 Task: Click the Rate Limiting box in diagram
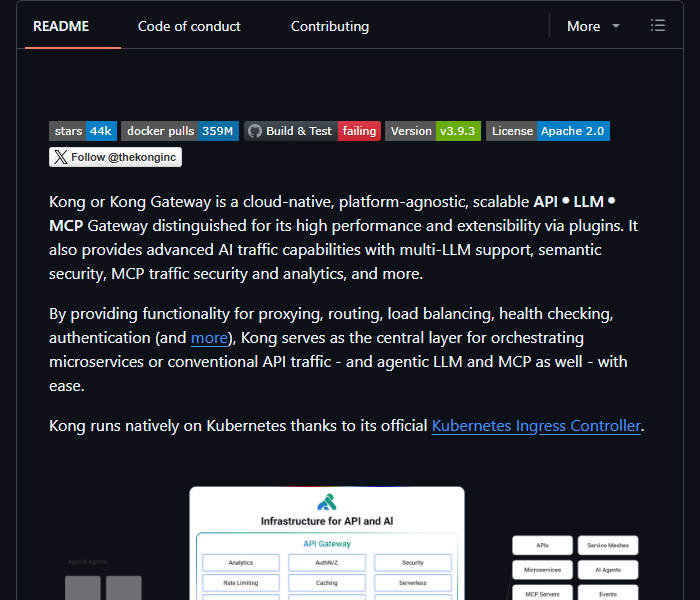tap(241, 583)
